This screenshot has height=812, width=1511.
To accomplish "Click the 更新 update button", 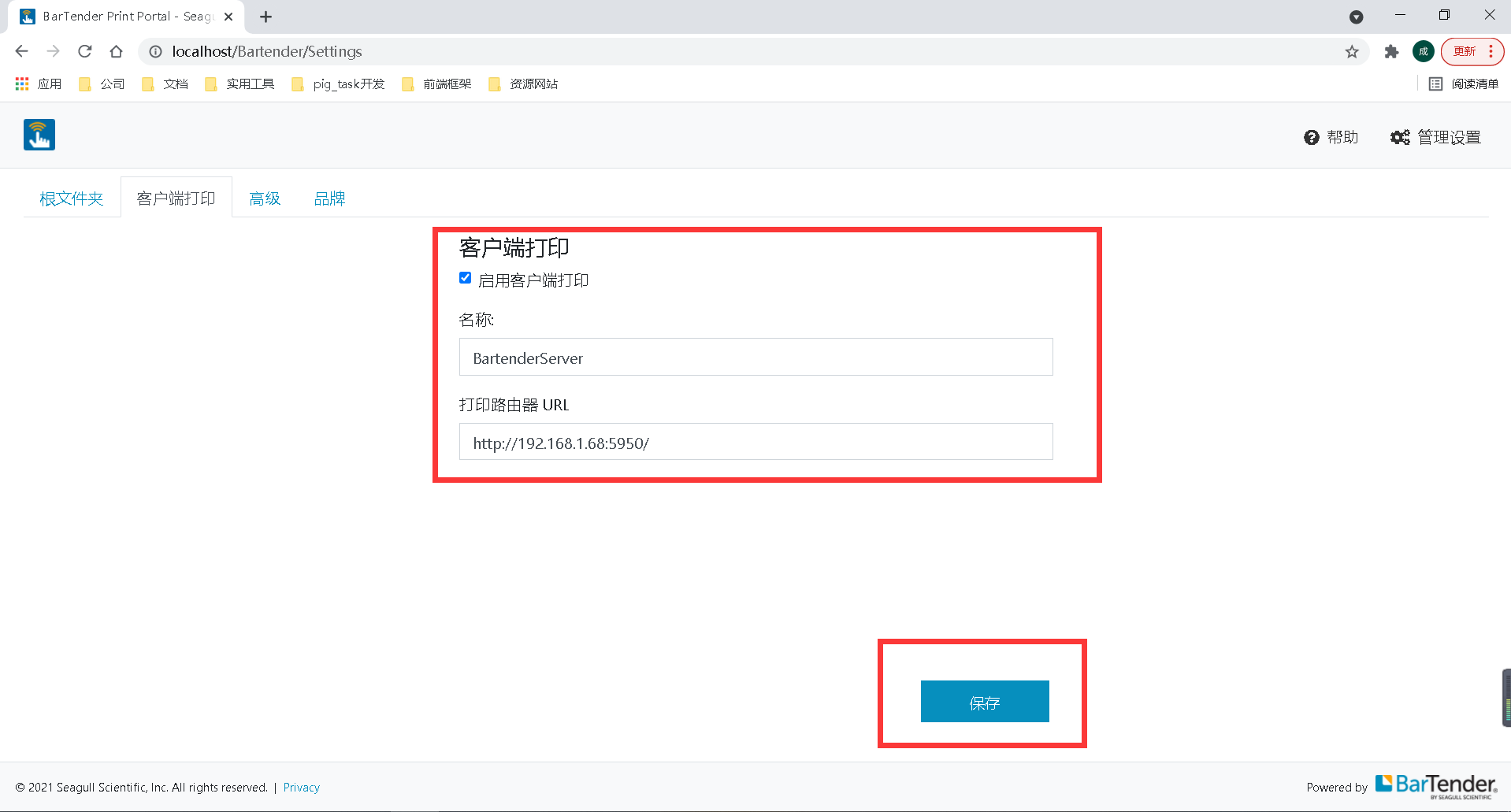I will coord(1465,52).
